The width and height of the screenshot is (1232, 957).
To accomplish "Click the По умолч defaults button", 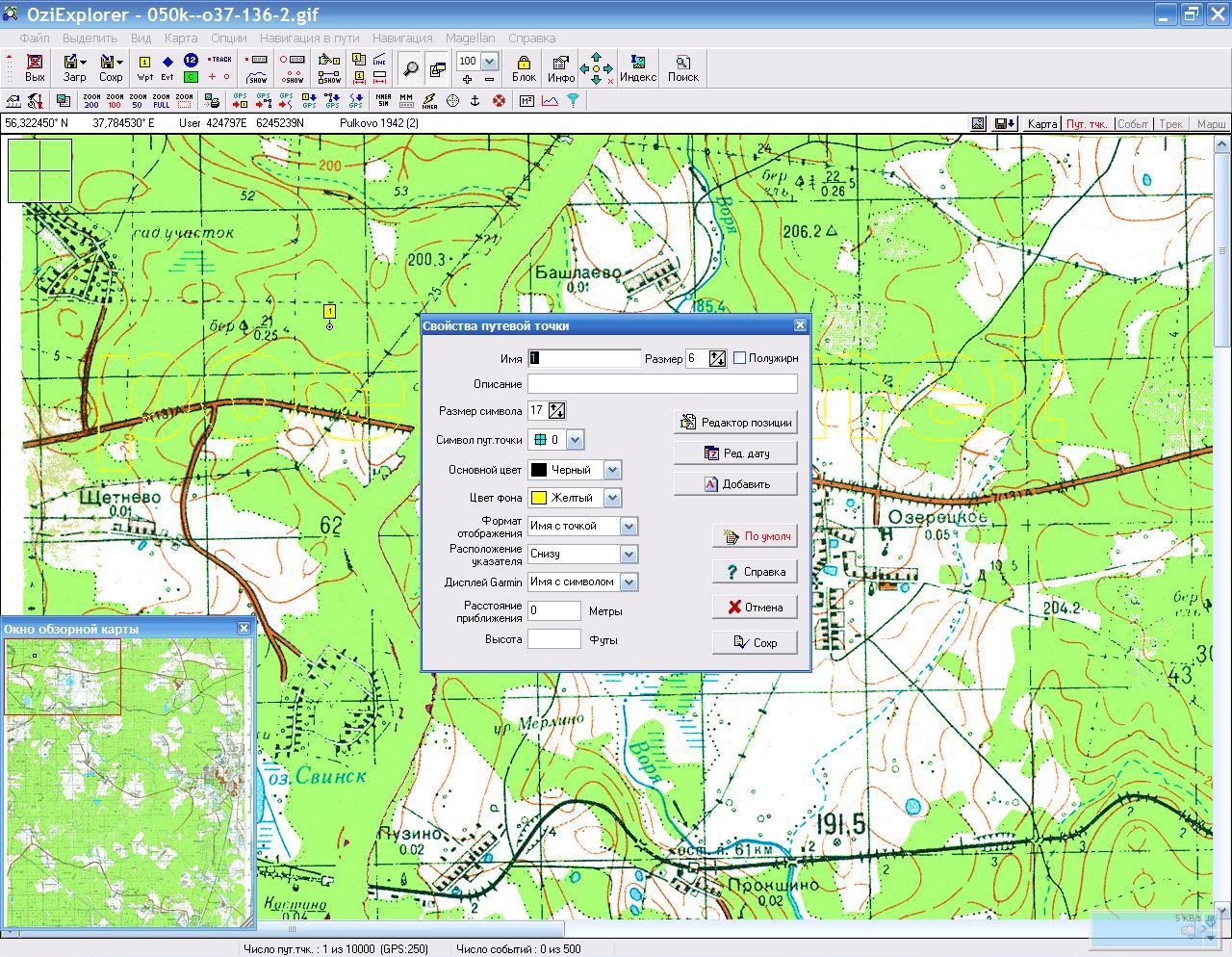I will [x=755, y=536].
